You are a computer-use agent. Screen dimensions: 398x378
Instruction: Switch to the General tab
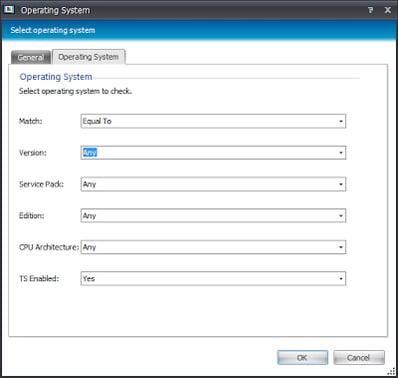click(x=31, y=57)
